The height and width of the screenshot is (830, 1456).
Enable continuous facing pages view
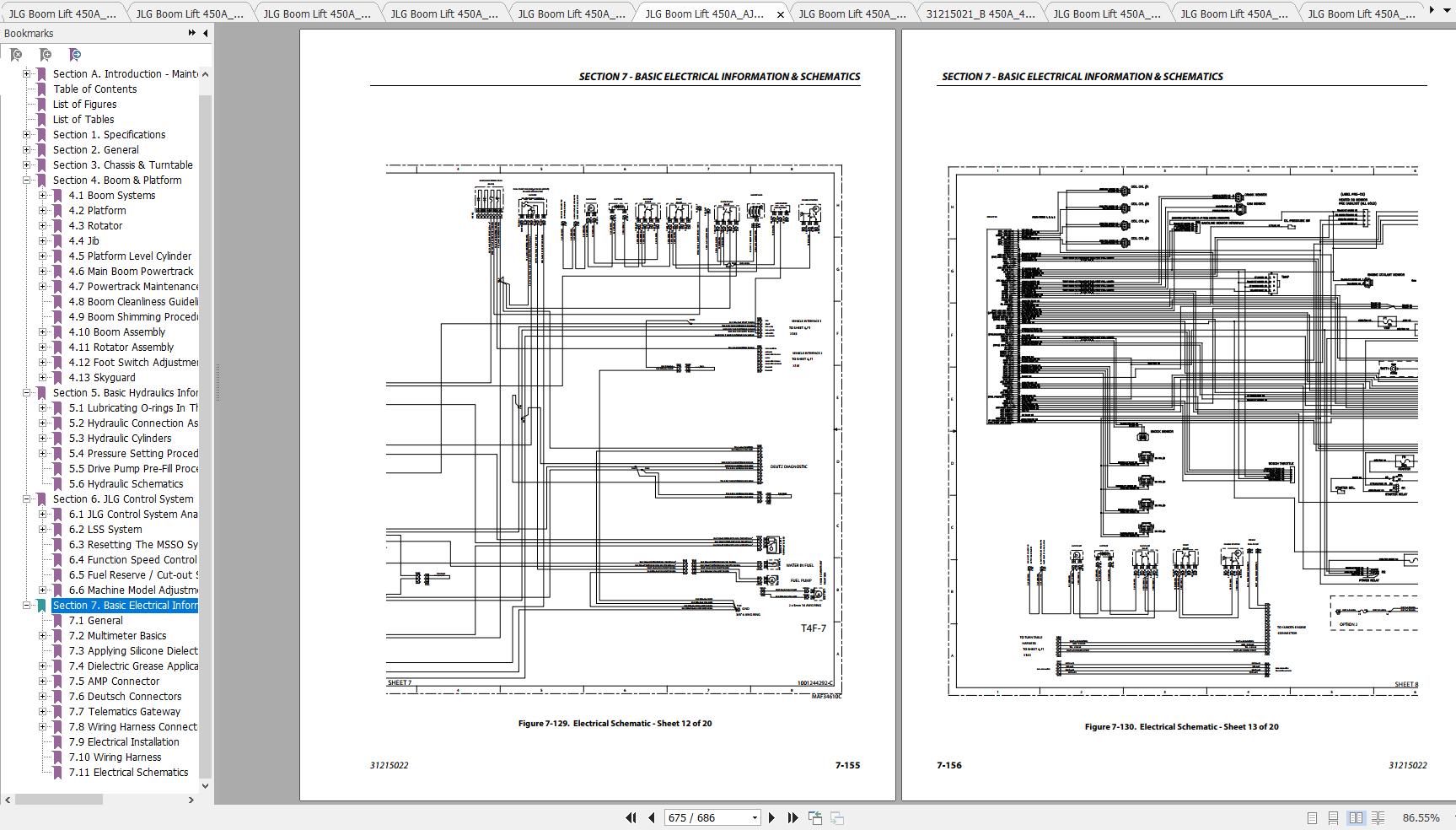1378,817
